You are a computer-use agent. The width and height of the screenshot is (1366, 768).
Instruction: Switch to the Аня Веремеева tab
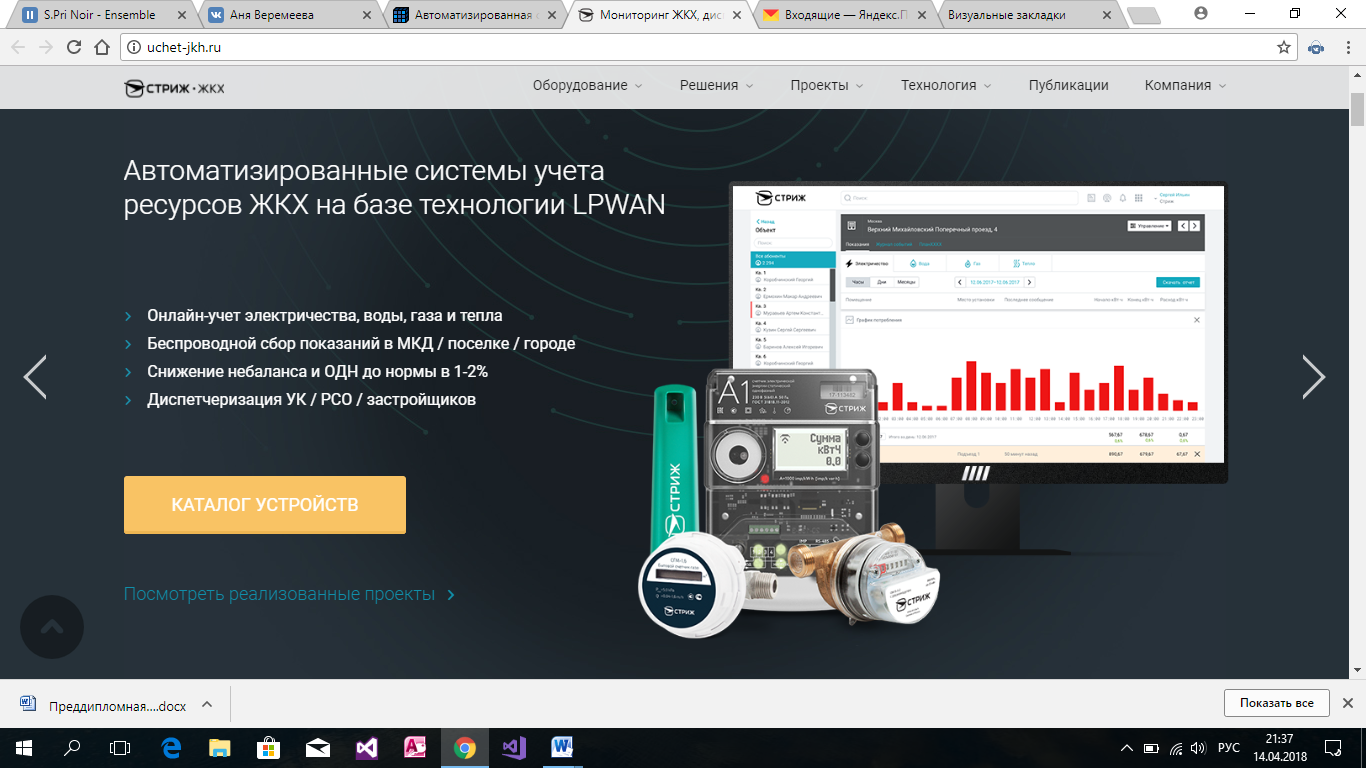[x=287, y=15]
